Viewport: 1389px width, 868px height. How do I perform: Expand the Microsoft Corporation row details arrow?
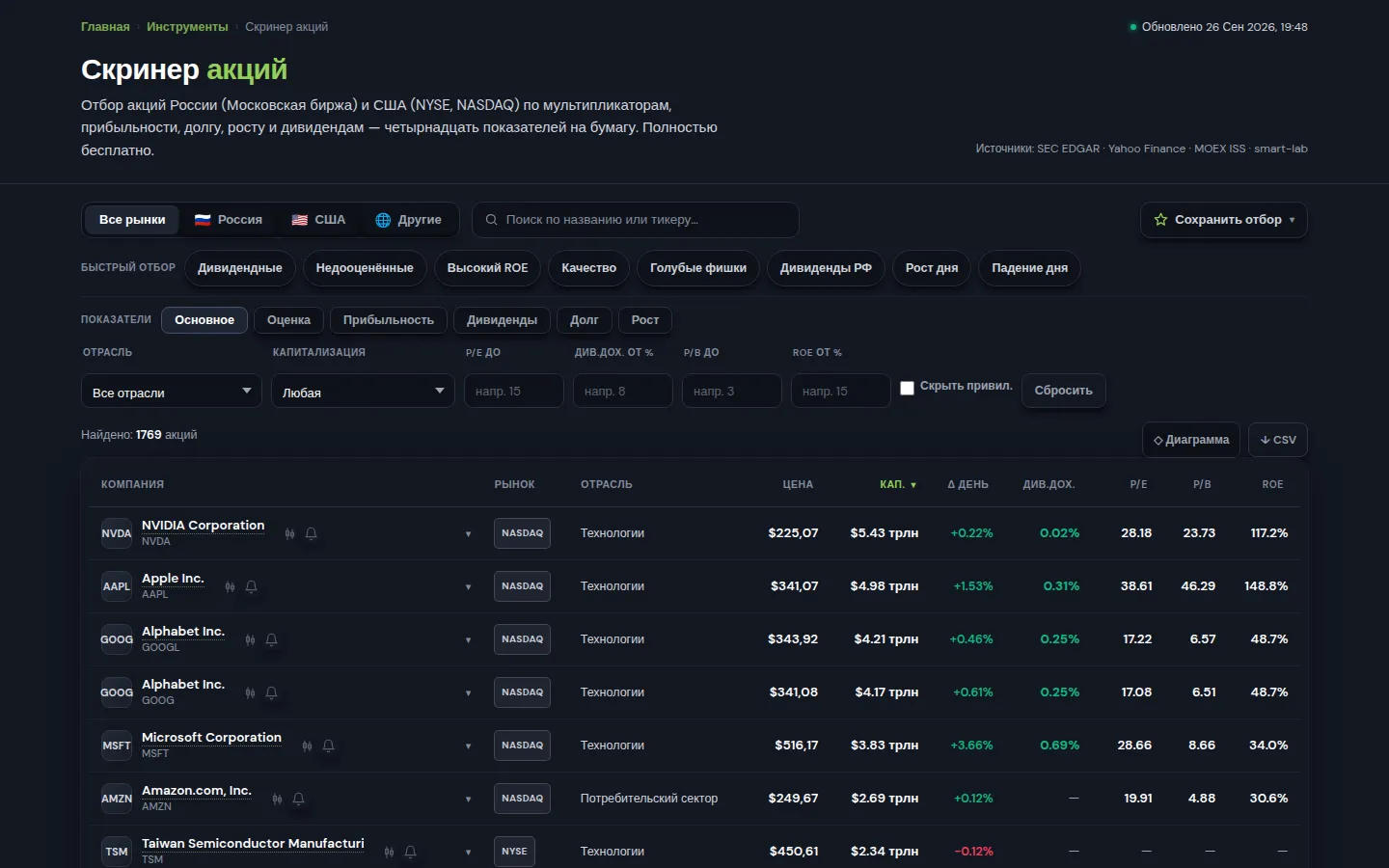pyautogui.click(x=469, y=746)
